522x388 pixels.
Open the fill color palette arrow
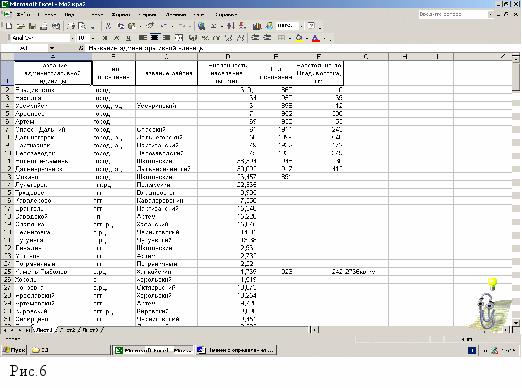[307, 38]
